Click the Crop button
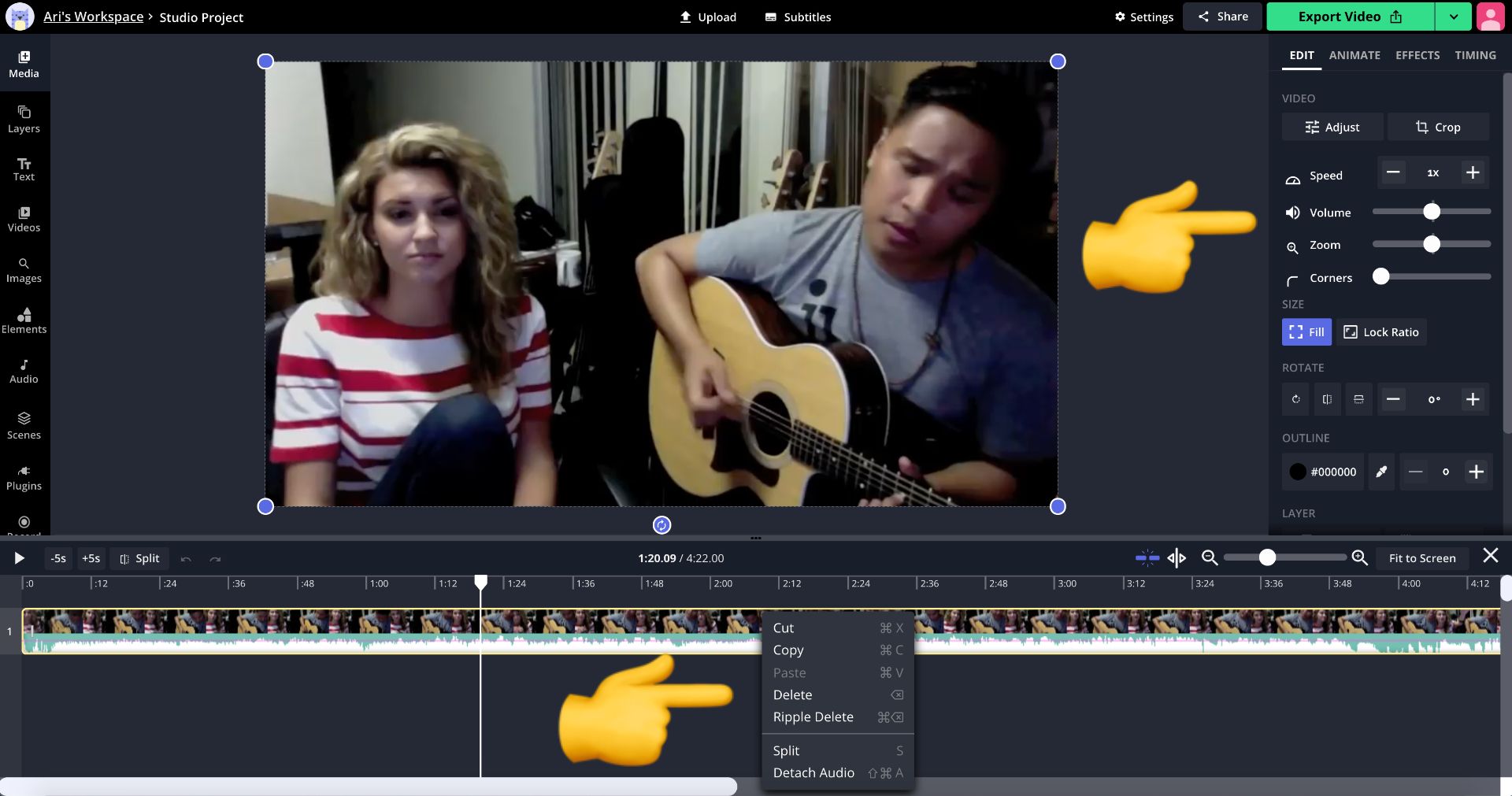This screenshot has width=1512, height=796. pyautogui.click(x=1438, y=127)
